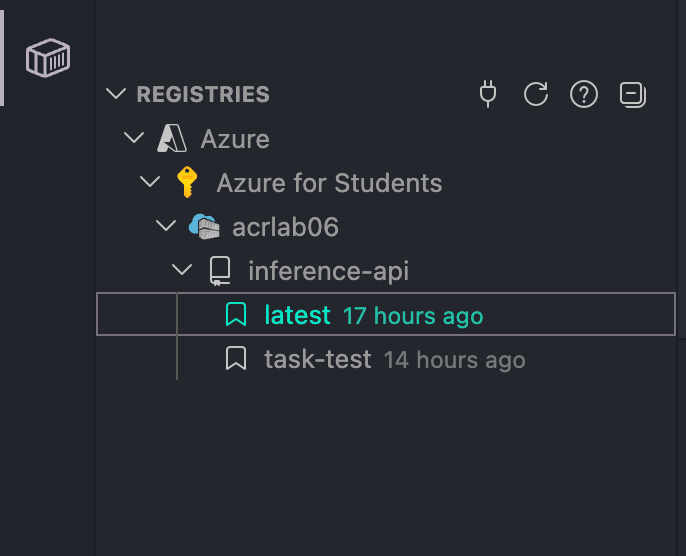Viewport: 686px width, 556px height.
Task: Select the acrlab06 registry label
Action: (x=285, y=227)
